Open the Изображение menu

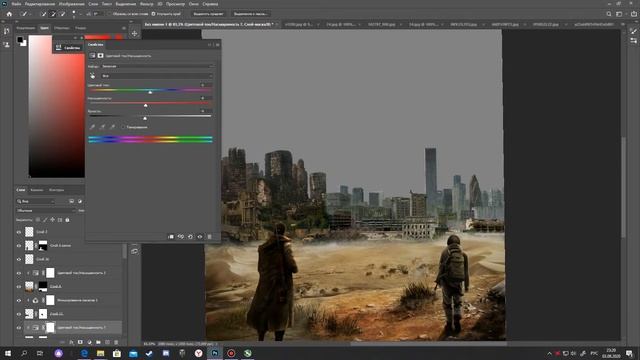[71, 4]
